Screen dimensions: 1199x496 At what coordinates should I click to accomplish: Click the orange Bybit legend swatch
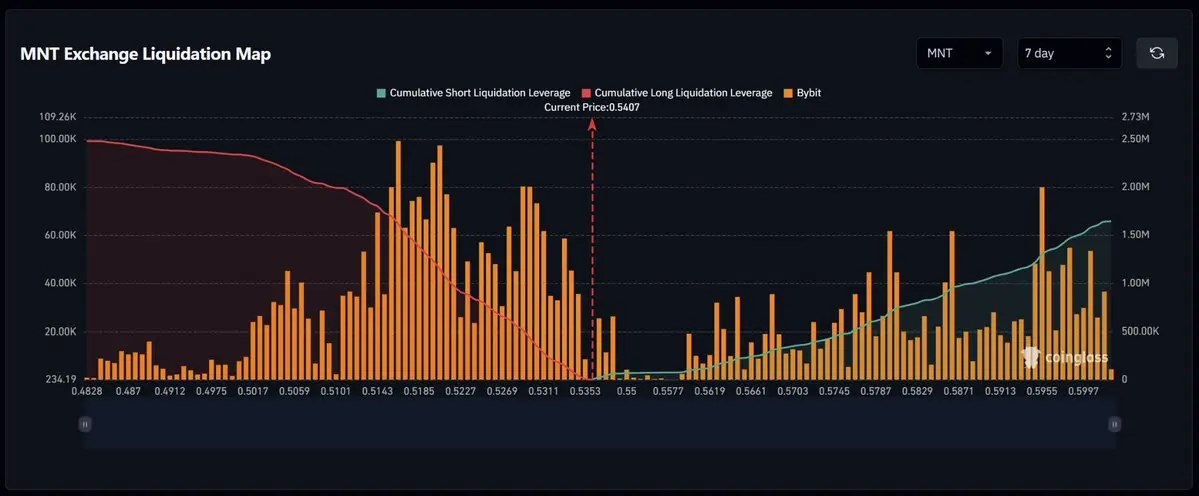[x=788, y=93]
